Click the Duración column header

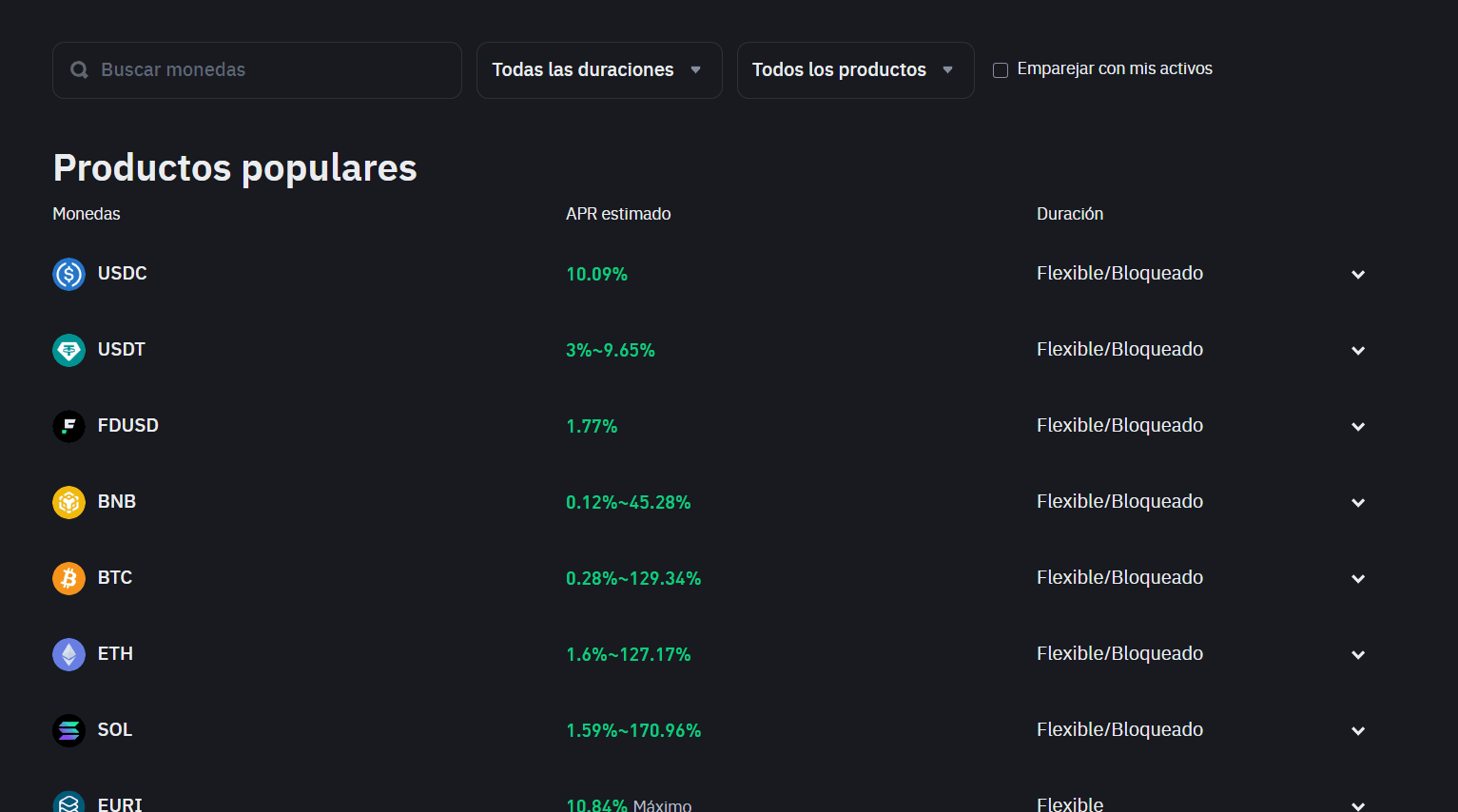point(1070,214)
